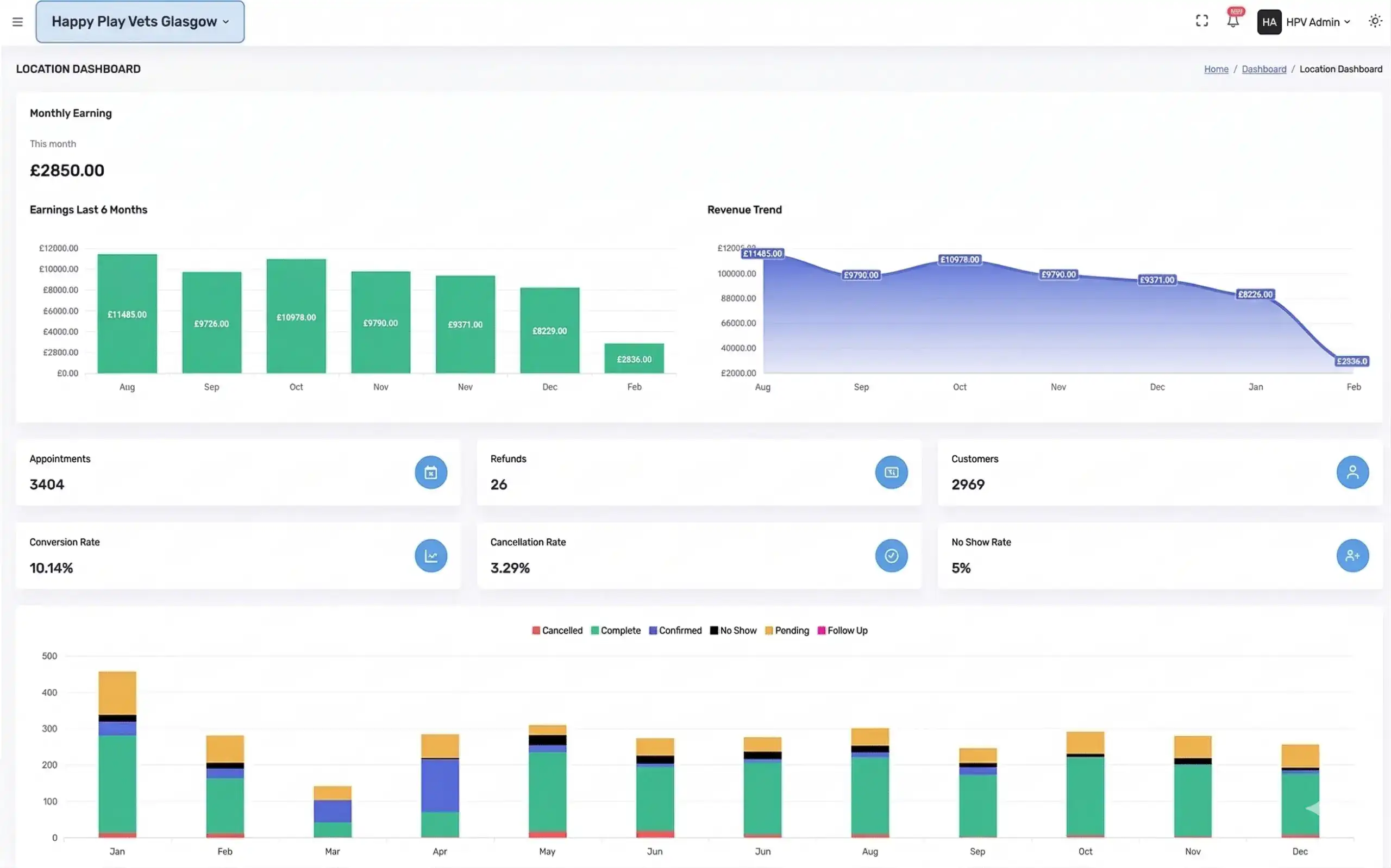
Task: Select the Refunds card icon
Action: [x=891, y=472]
